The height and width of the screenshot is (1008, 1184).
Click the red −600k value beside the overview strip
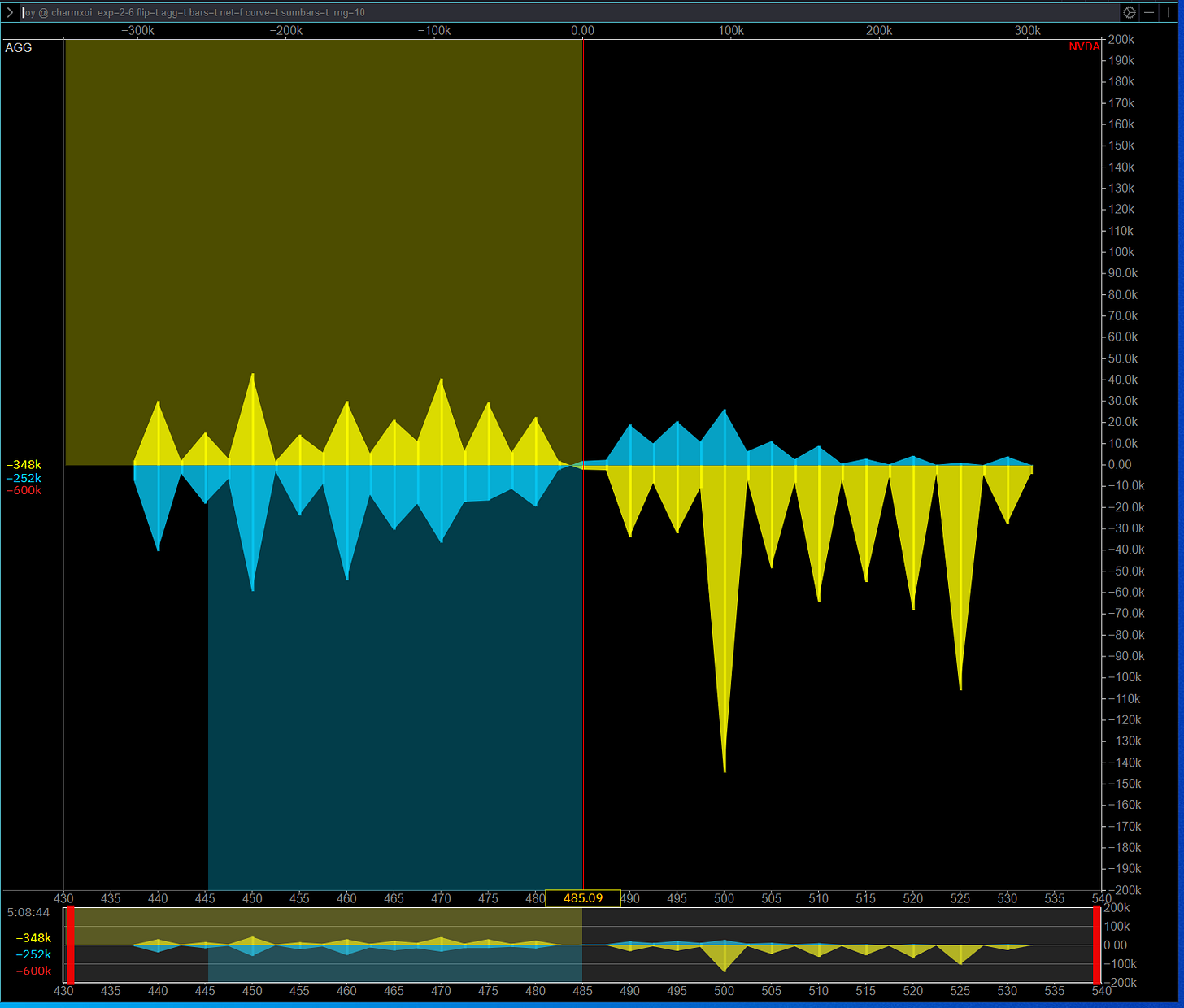(33, 971)
